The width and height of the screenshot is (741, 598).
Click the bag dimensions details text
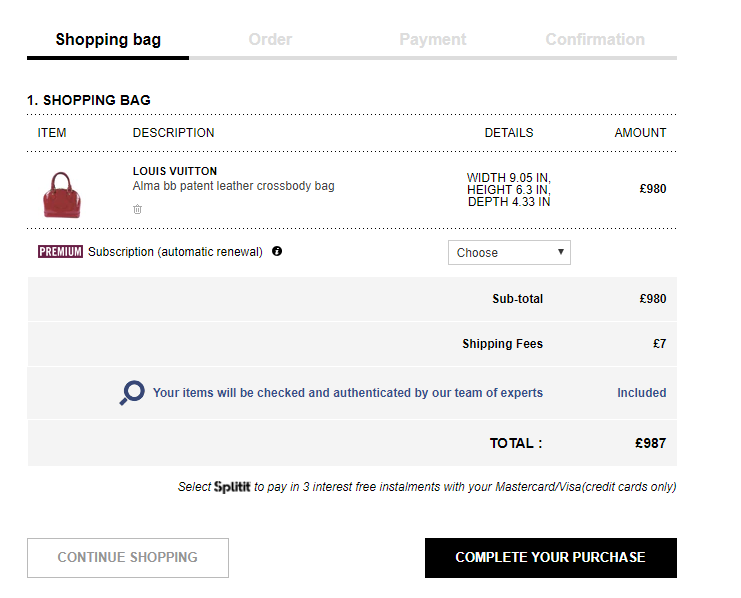(x=509, y=190)
